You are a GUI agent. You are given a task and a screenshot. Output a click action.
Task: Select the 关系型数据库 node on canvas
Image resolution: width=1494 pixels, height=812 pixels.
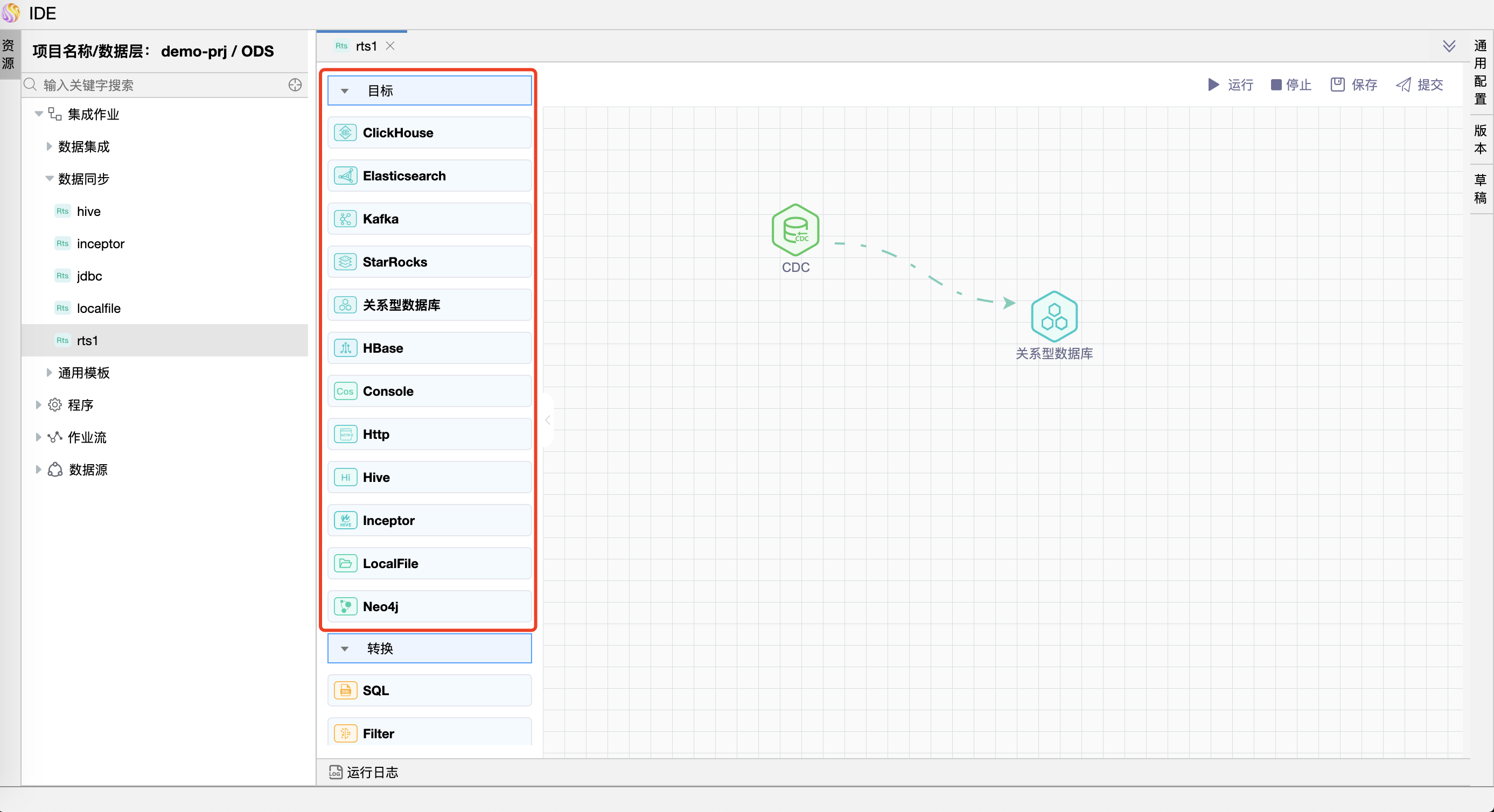point(1054,317)
